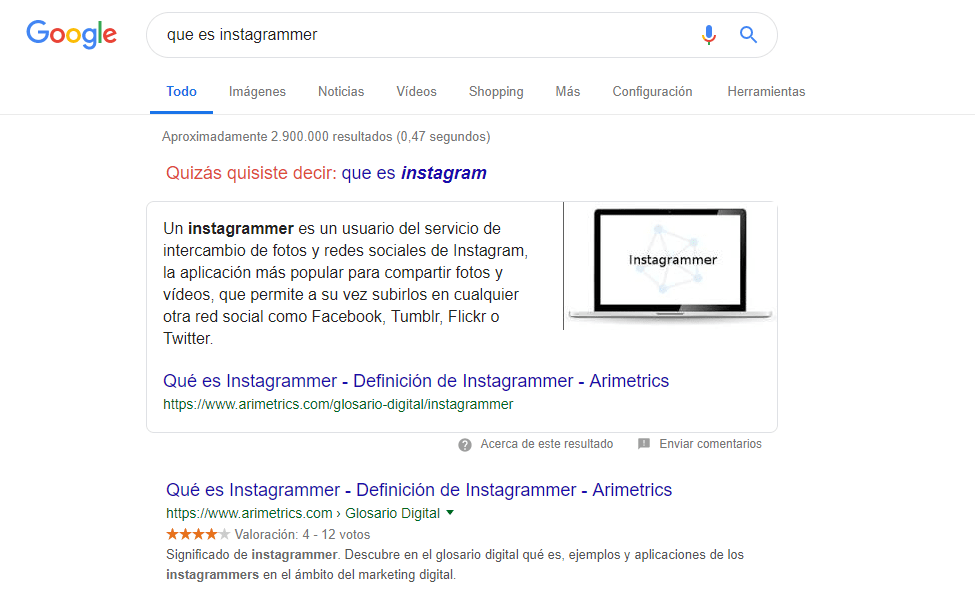Open 'Acerca de este resultado' link
This screenshot has width=975, height=598.
(x=547, y=444)
